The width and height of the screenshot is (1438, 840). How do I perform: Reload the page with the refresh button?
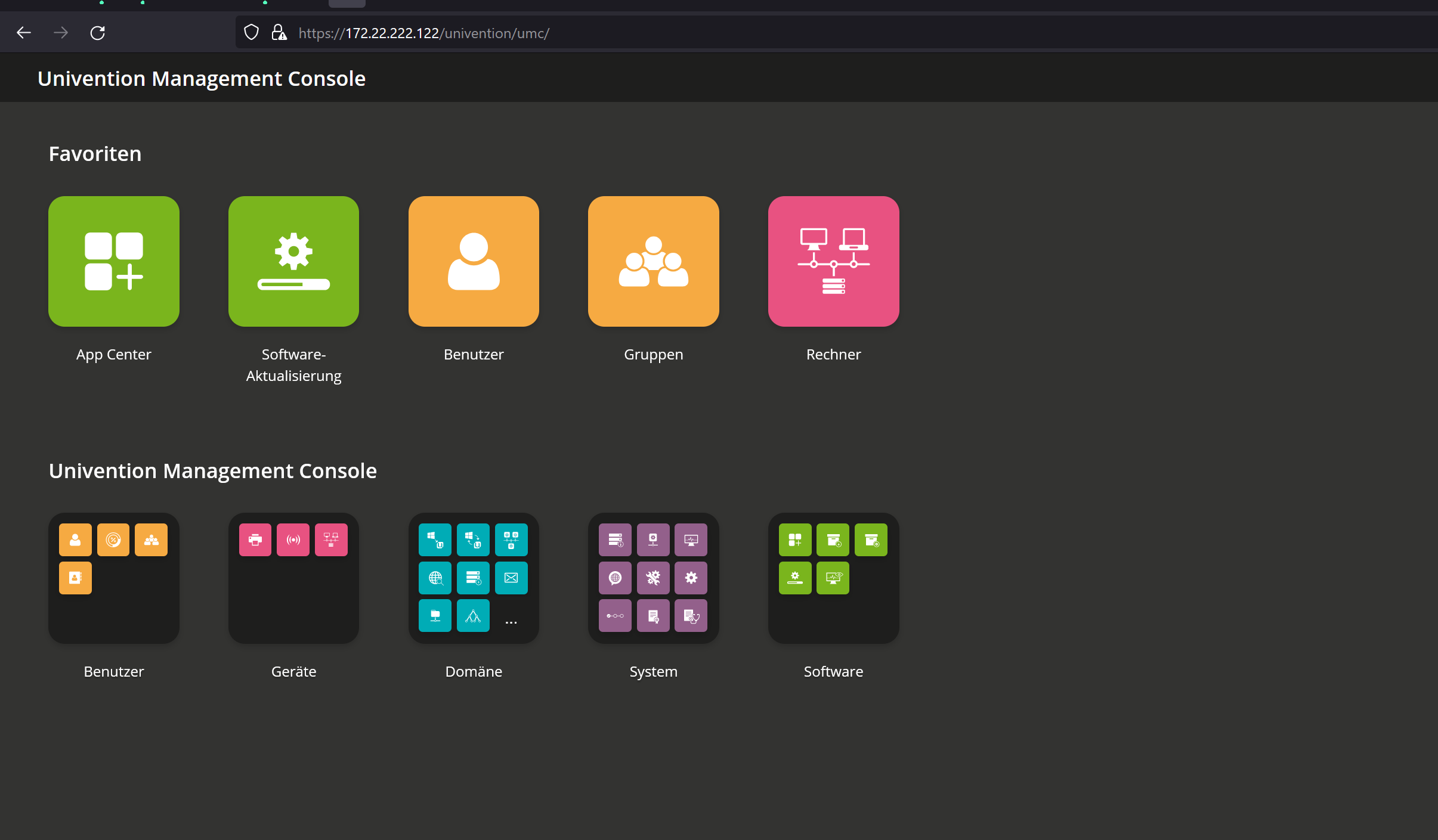click(98, 33)
